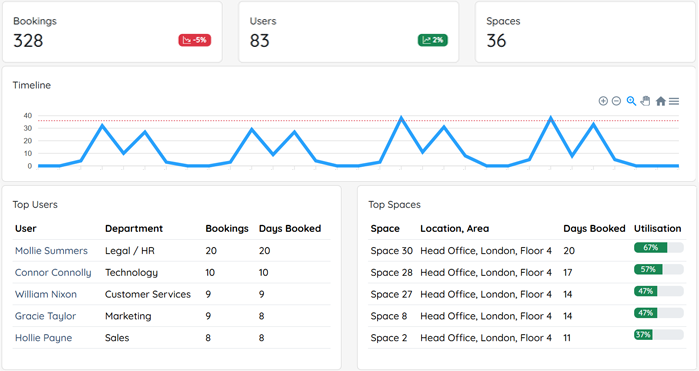Select the magnifier selection zoom tool
Viewport: 699px width, 371px height.
tap(631, 101)
